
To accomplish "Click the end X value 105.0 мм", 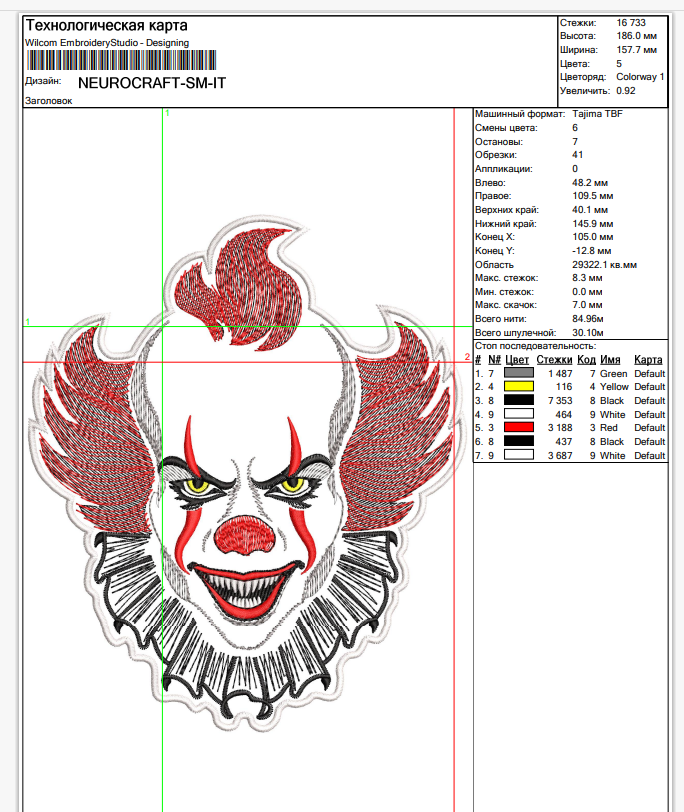I will (592, 237).
